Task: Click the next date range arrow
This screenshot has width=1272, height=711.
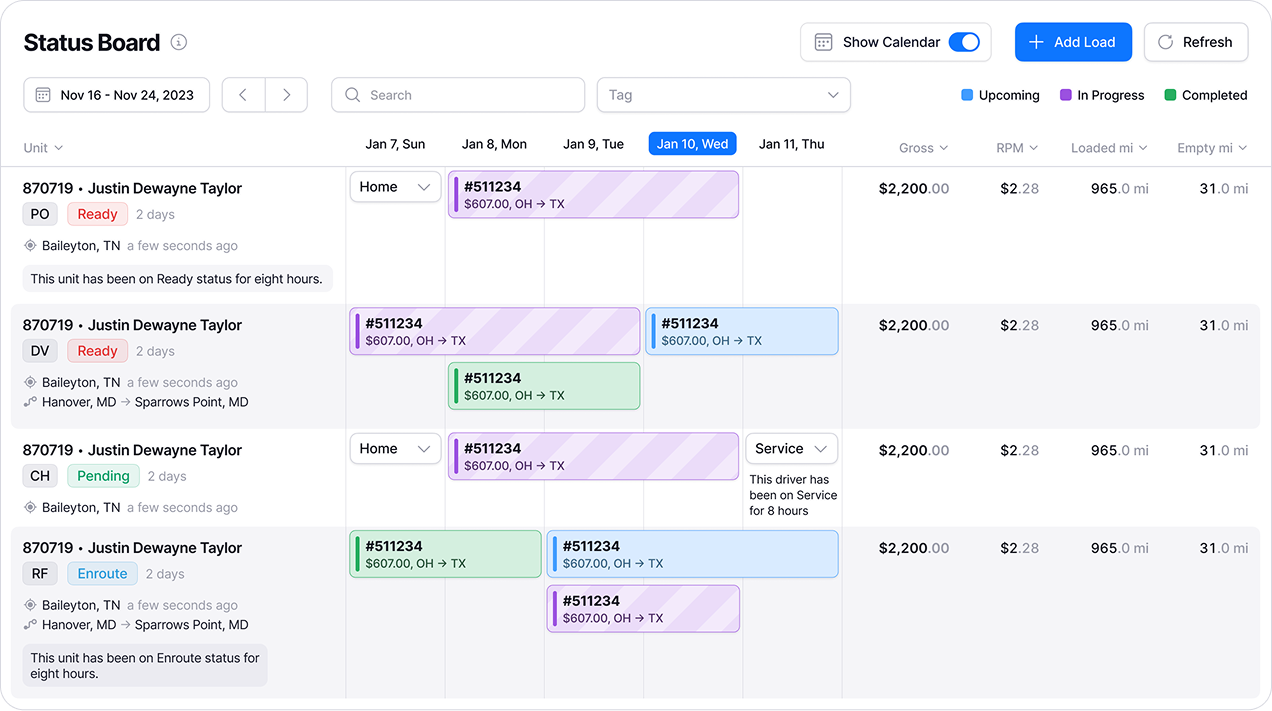Action: coord(287,95)
